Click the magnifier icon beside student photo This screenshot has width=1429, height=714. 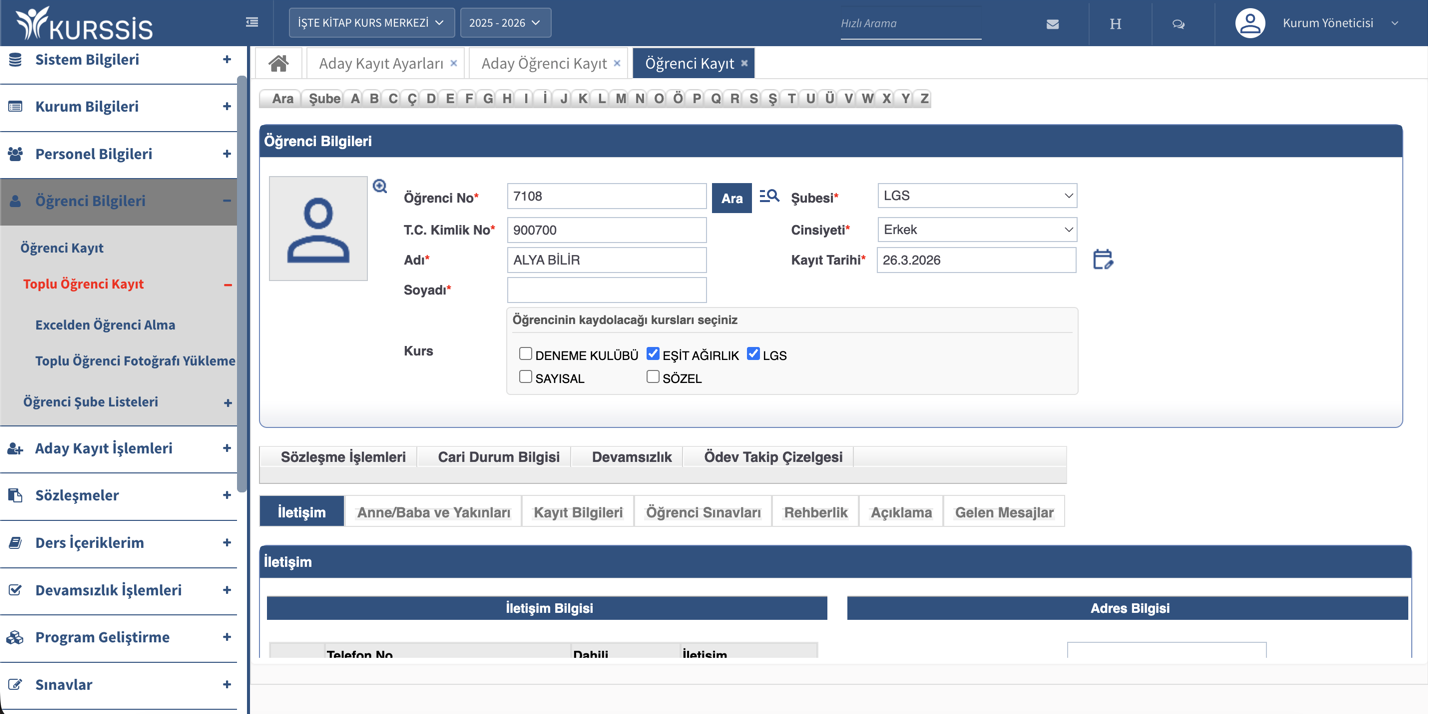click(380, 187)
